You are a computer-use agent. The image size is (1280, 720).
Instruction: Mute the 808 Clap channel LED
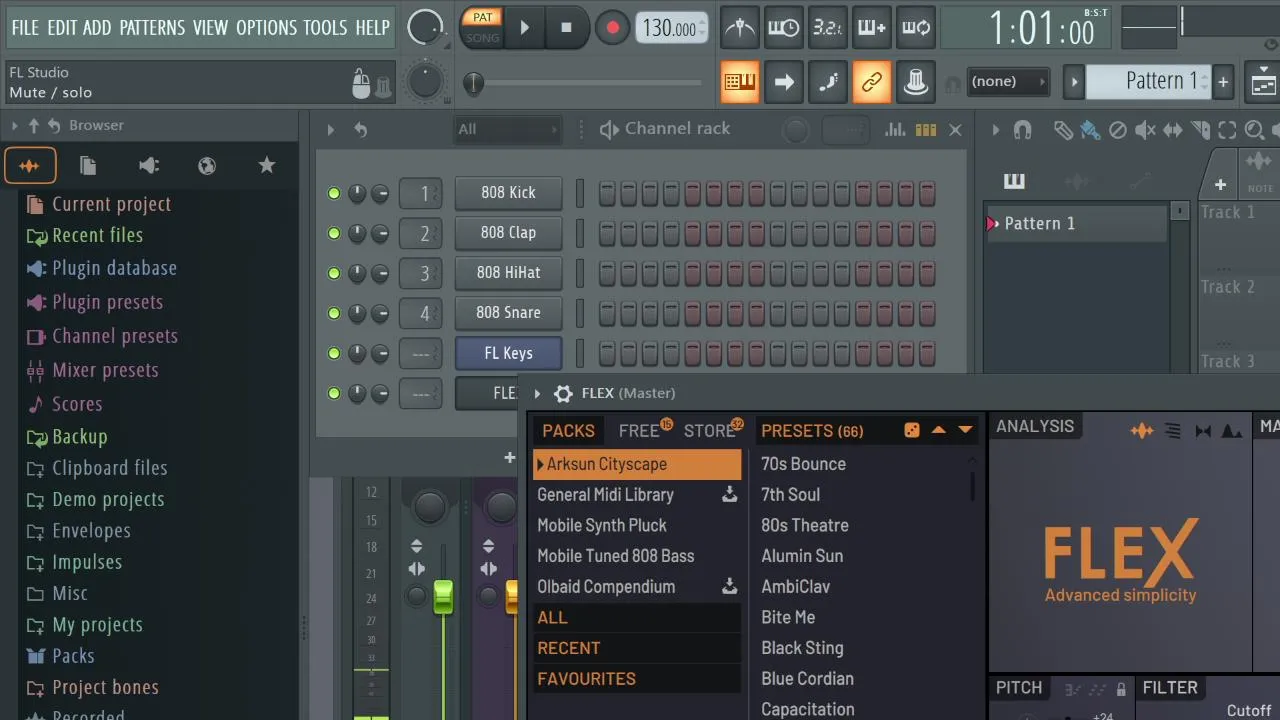[334, 233]
